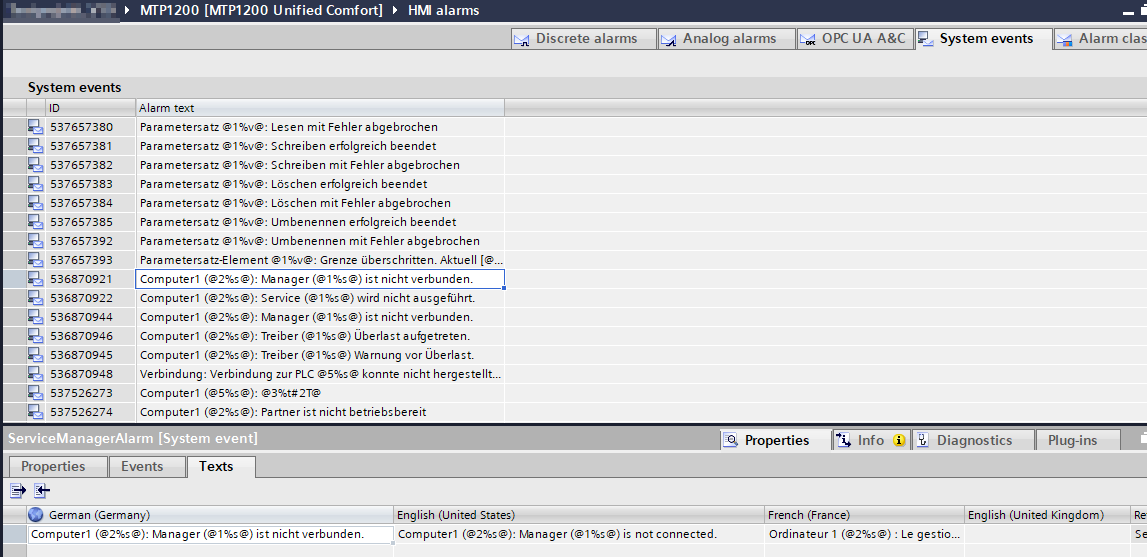Select text 'Löschen mit Fehler abgebrochen' row
Viewport: 1147px width, 557px height.
point(320,203)
